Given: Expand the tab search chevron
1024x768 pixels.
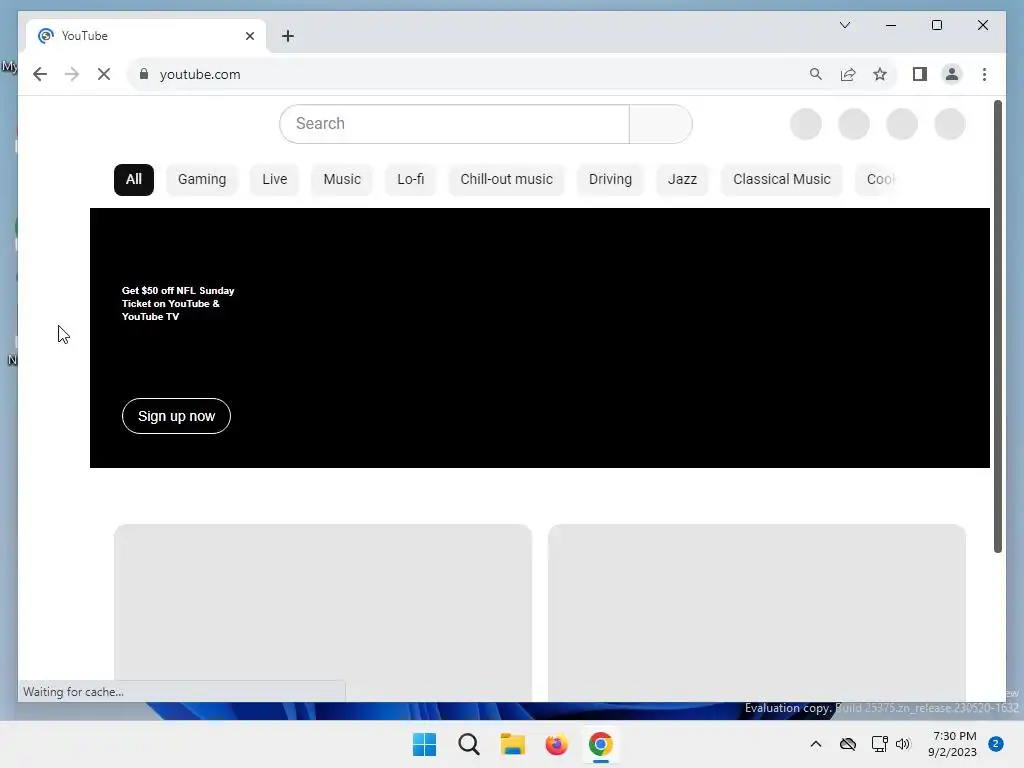Looking at the screenshot, I should pyautogui.click(x=844, y=25).
